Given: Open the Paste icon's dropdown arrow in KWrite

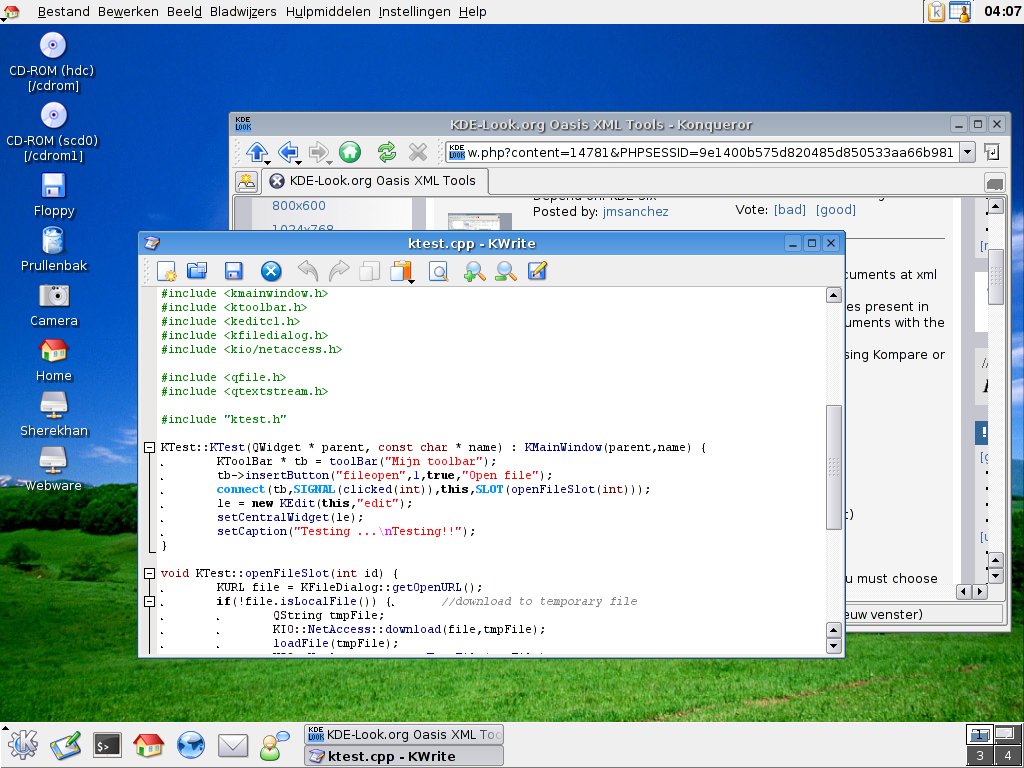Looking at the screenshot, I should click(x=411, y=281).
